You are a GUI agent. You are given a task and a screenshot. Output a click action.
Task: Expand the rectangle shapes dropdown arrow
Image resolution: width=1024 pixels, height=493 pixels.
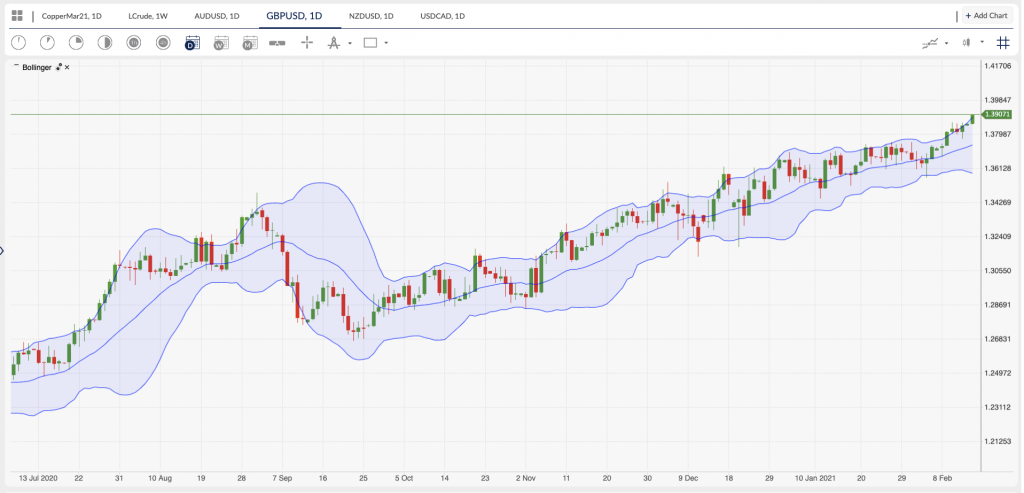click(386, 43)
